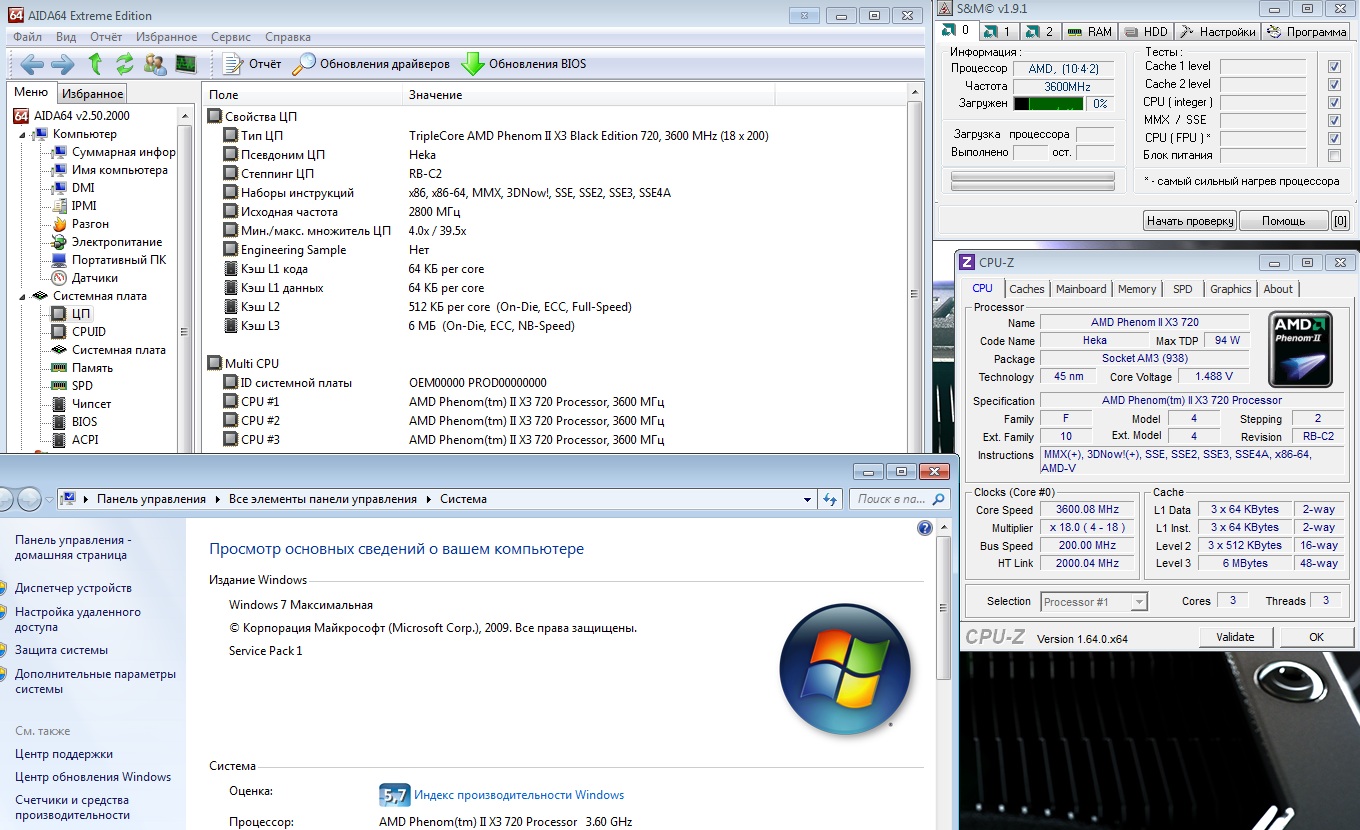Switch to CPU-Z Graphics tab
Viewport: 1360px width, 830px height.
click(x=1230, y=289)
